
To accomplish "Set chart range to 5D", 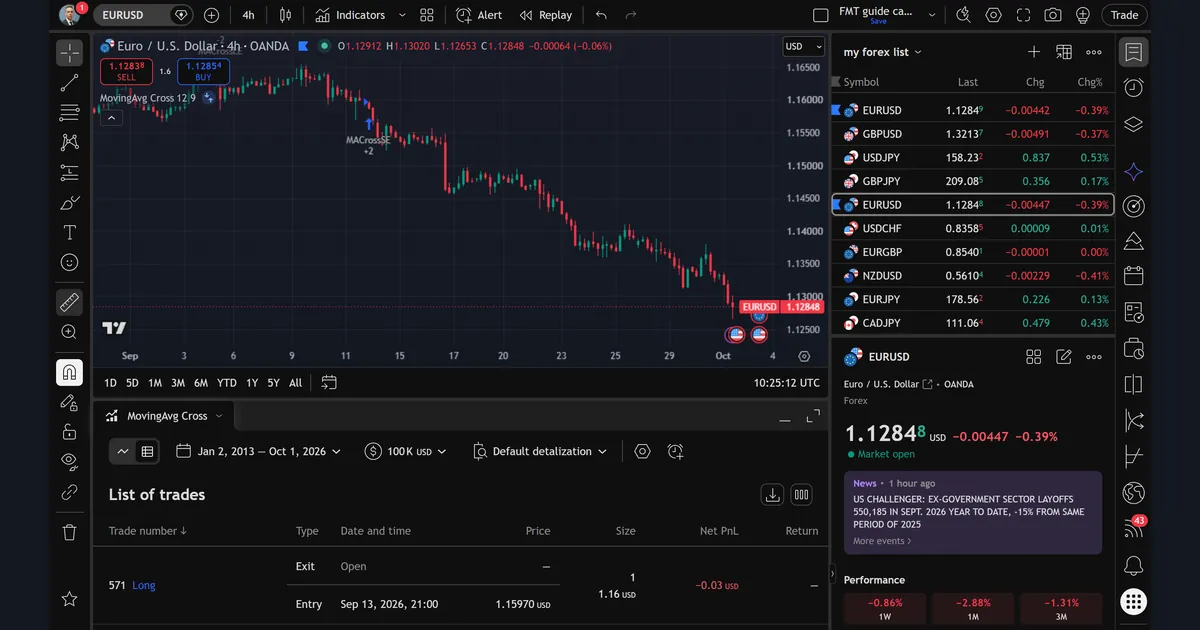I will pyautogui.click(x=132, y=382).
